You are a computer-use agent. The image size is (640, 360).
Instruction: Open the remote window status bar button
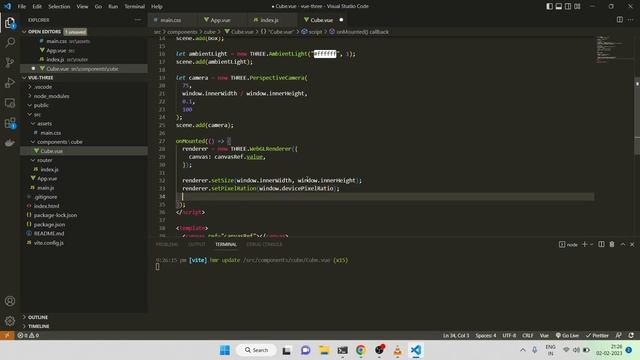[7, 335]
